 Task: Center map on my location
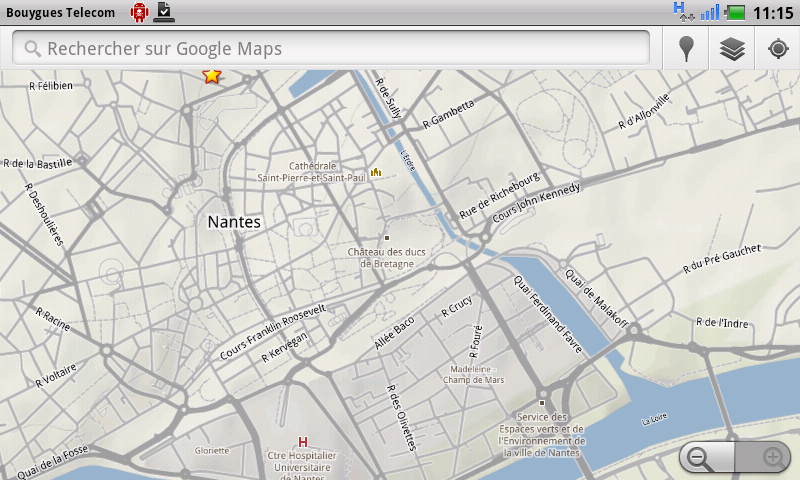778,48
